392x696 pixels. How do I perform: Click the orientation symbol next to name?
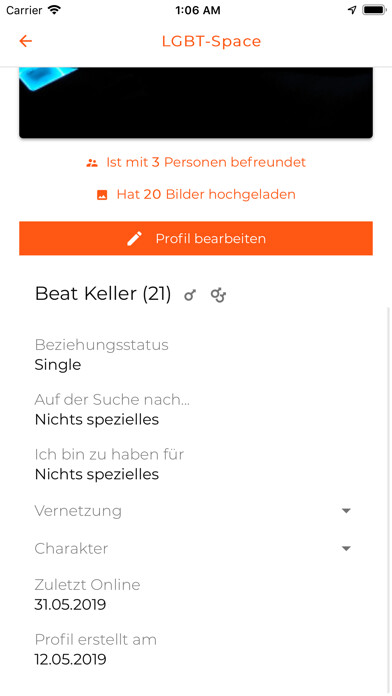coord(218,295)
